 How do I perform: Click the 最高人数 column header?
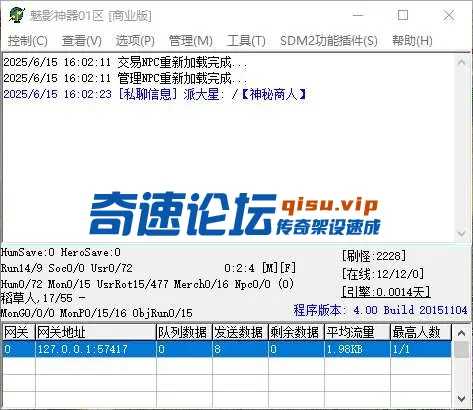click(x=421, y=332)
